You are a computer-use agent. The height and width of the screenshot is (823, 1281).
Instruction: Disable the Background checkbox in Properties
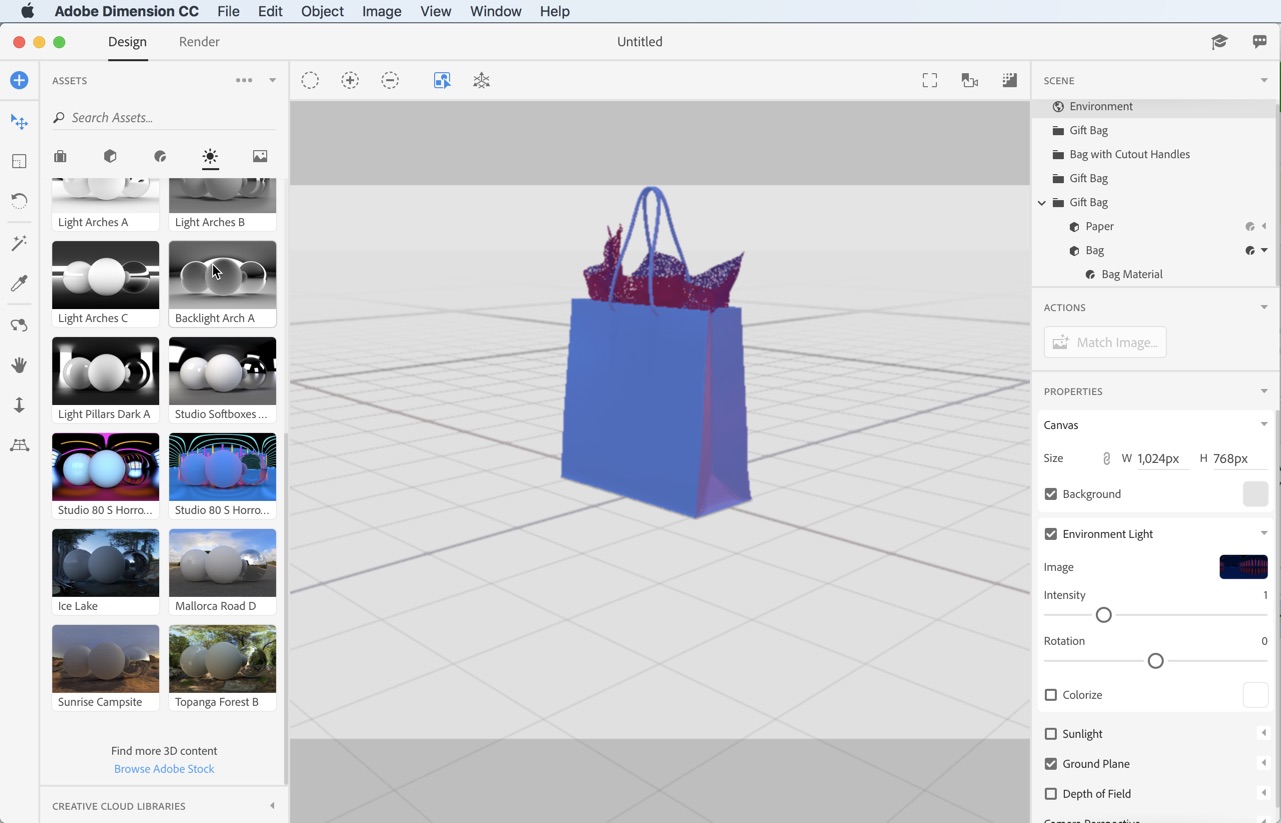[x=1050, y=493]
